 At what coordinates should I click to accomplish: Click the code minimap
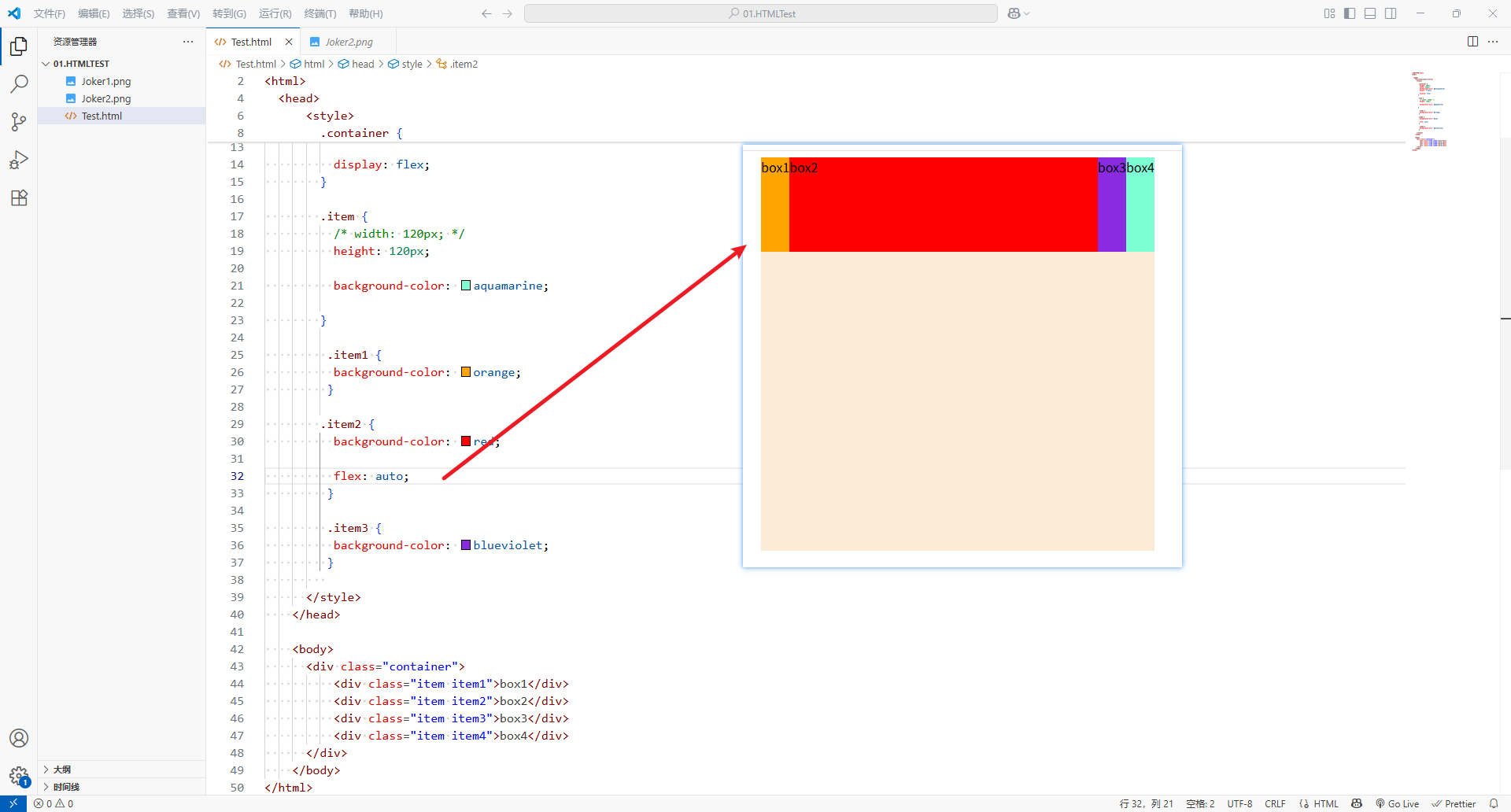tap(1429, 110)
